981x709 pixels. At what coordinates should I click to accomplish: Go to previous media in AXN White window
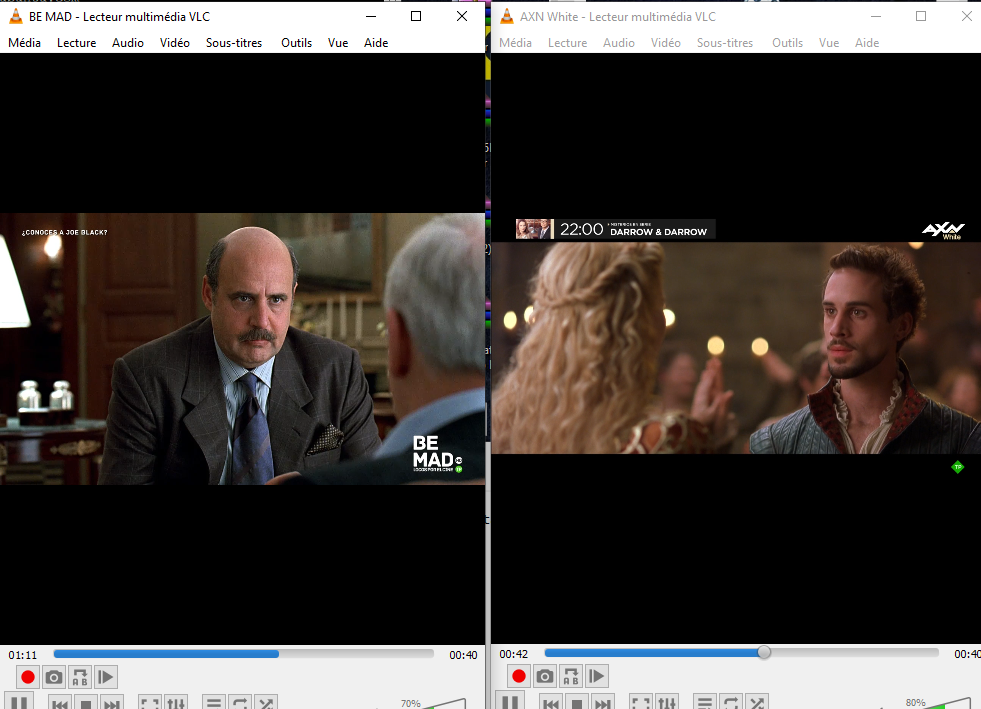[x=551, y=703]
